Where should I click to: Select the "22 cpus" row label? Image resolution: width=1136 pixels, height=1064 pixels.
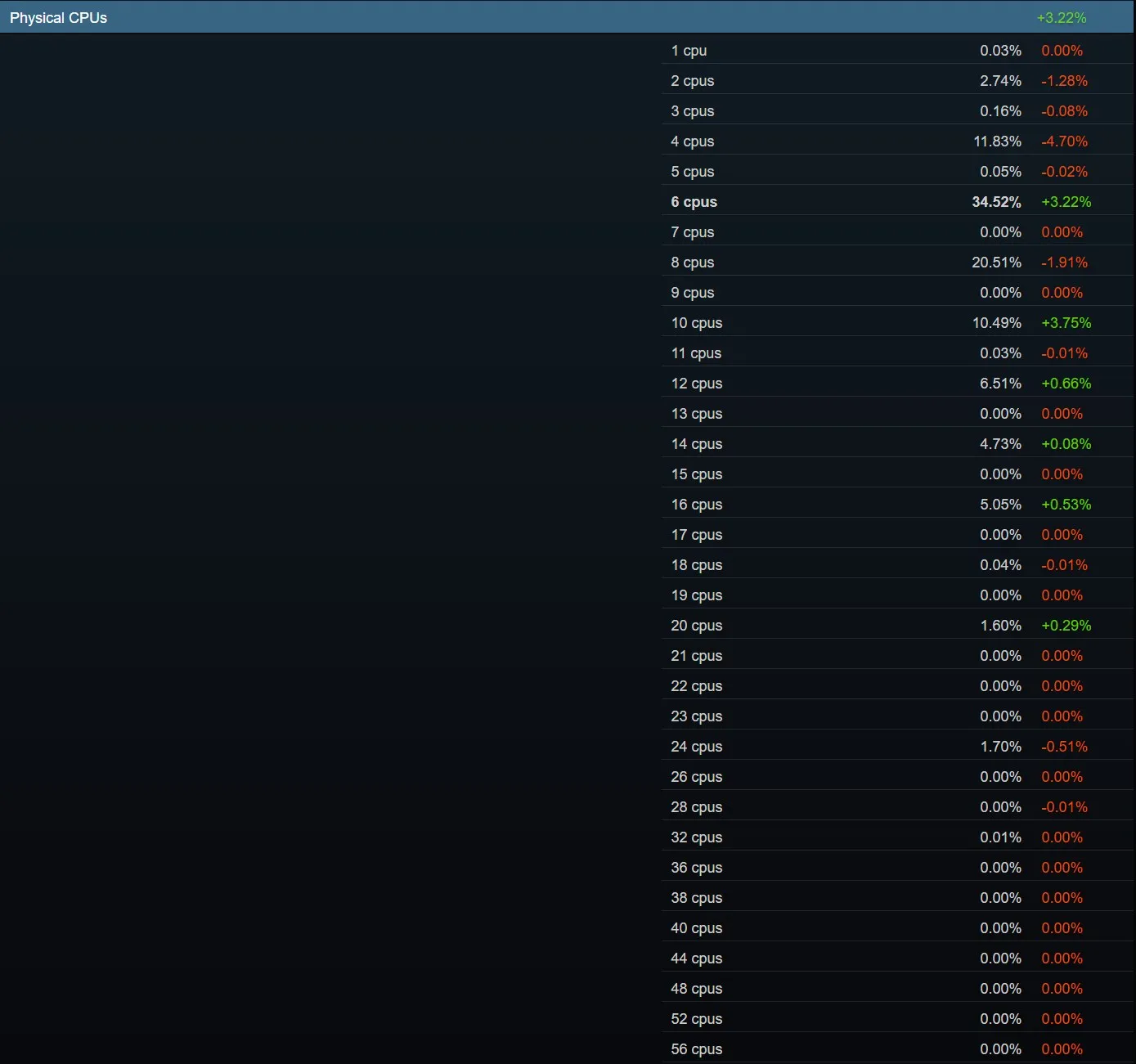tap(697, 686)
